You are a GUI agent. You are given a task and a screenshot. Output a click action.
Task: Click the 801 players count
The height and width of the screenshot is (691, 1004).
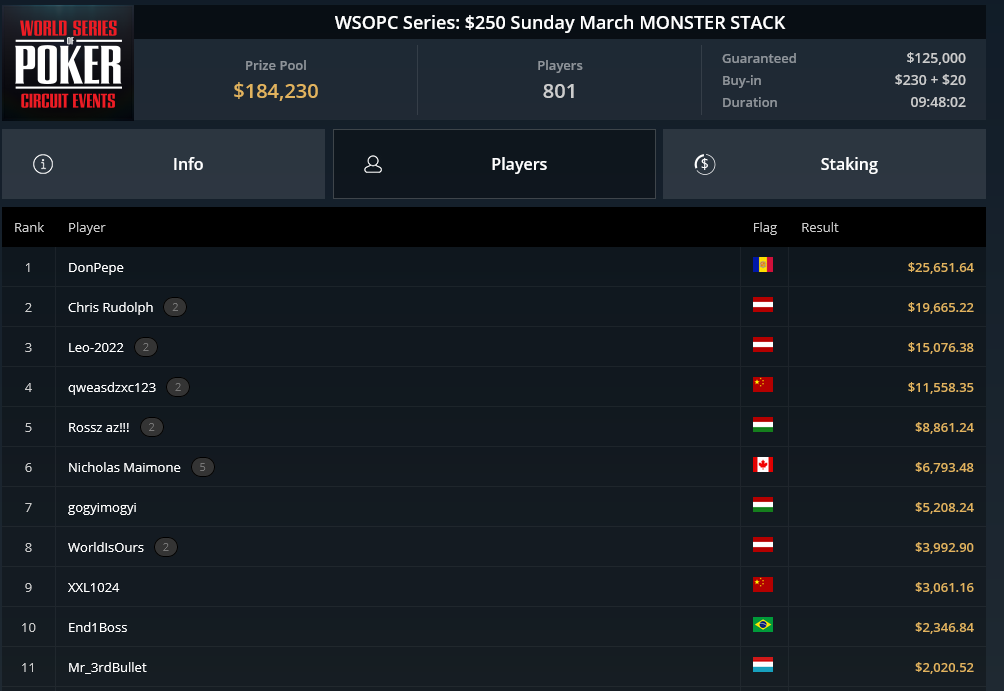pos(559,91)
